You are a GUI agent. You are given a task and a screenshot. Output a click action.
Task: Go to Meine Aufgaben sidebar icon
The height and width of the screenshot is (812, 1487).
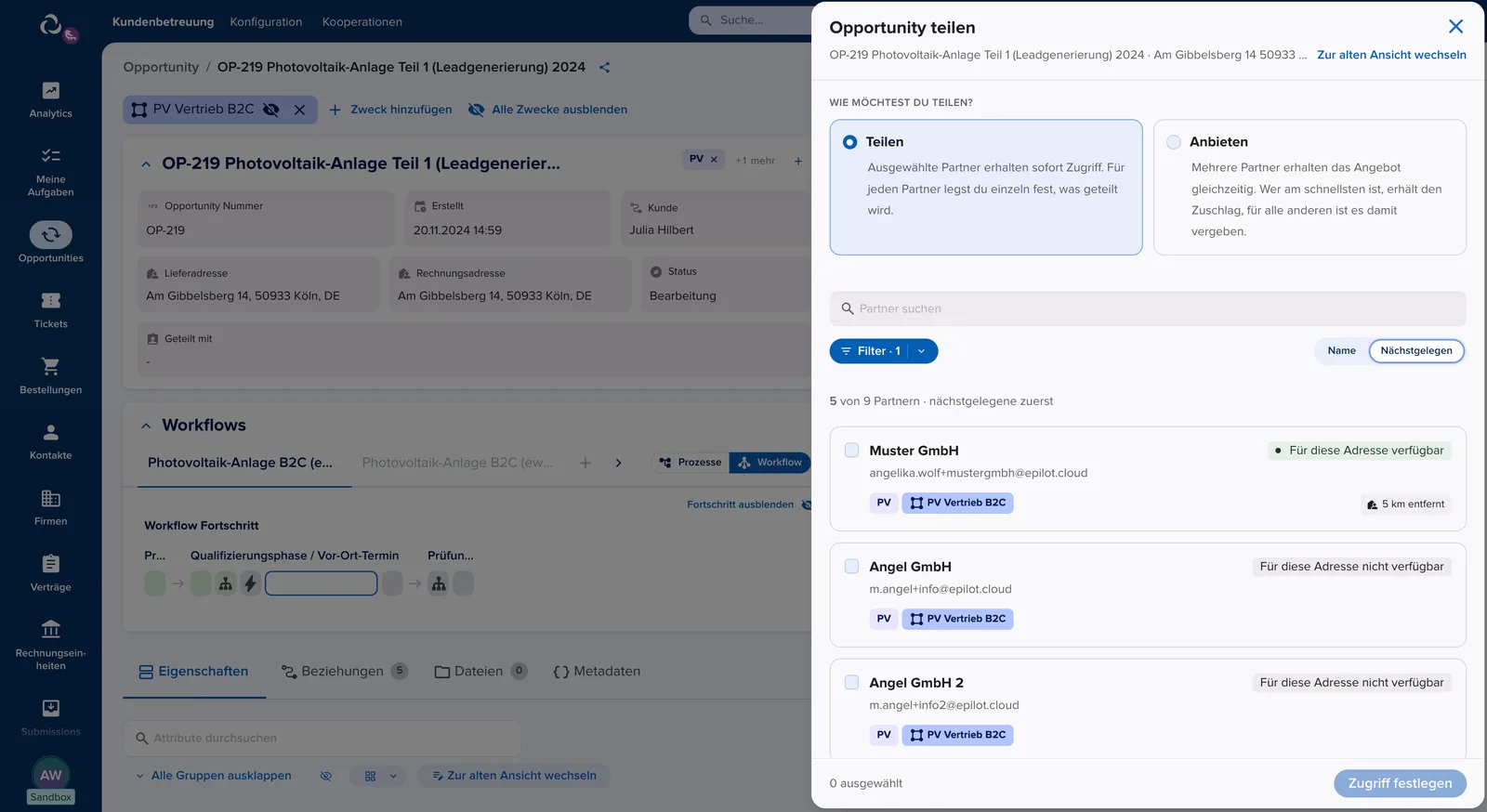pos(51,156)
